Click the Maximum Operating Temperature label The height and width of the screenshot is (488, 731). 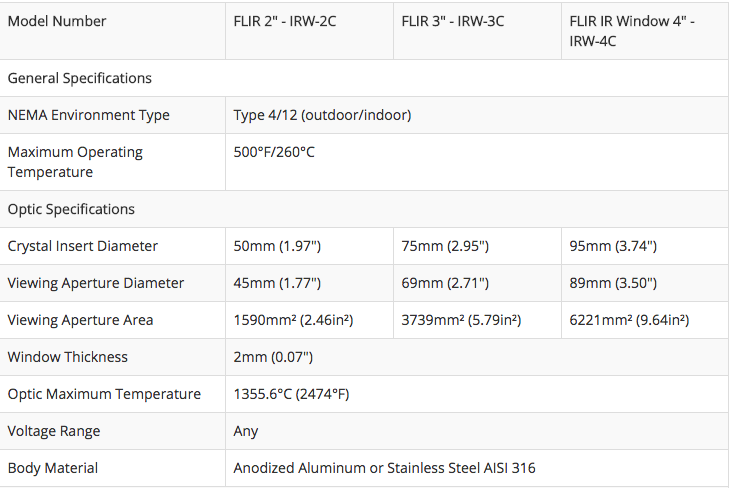pyautogui.click(x=75, y=162)
